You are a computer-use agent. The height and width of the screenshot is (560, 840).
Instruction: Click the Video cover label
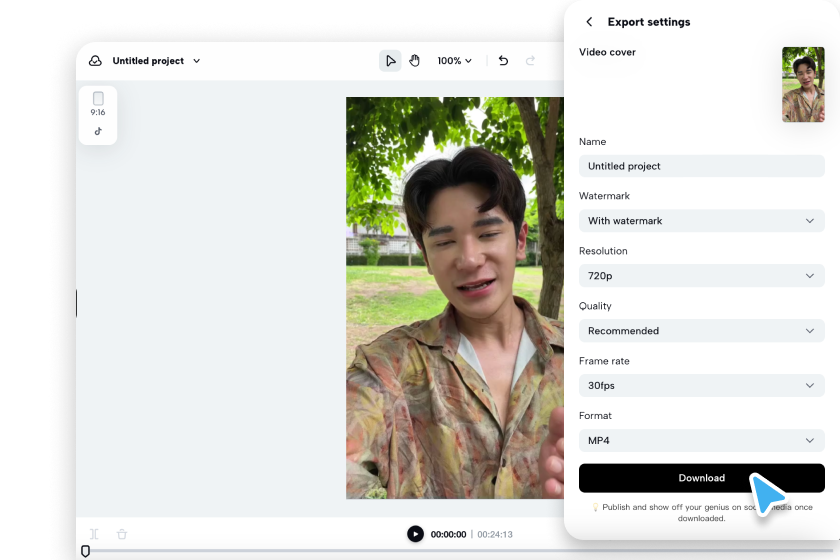click(607, 52)
